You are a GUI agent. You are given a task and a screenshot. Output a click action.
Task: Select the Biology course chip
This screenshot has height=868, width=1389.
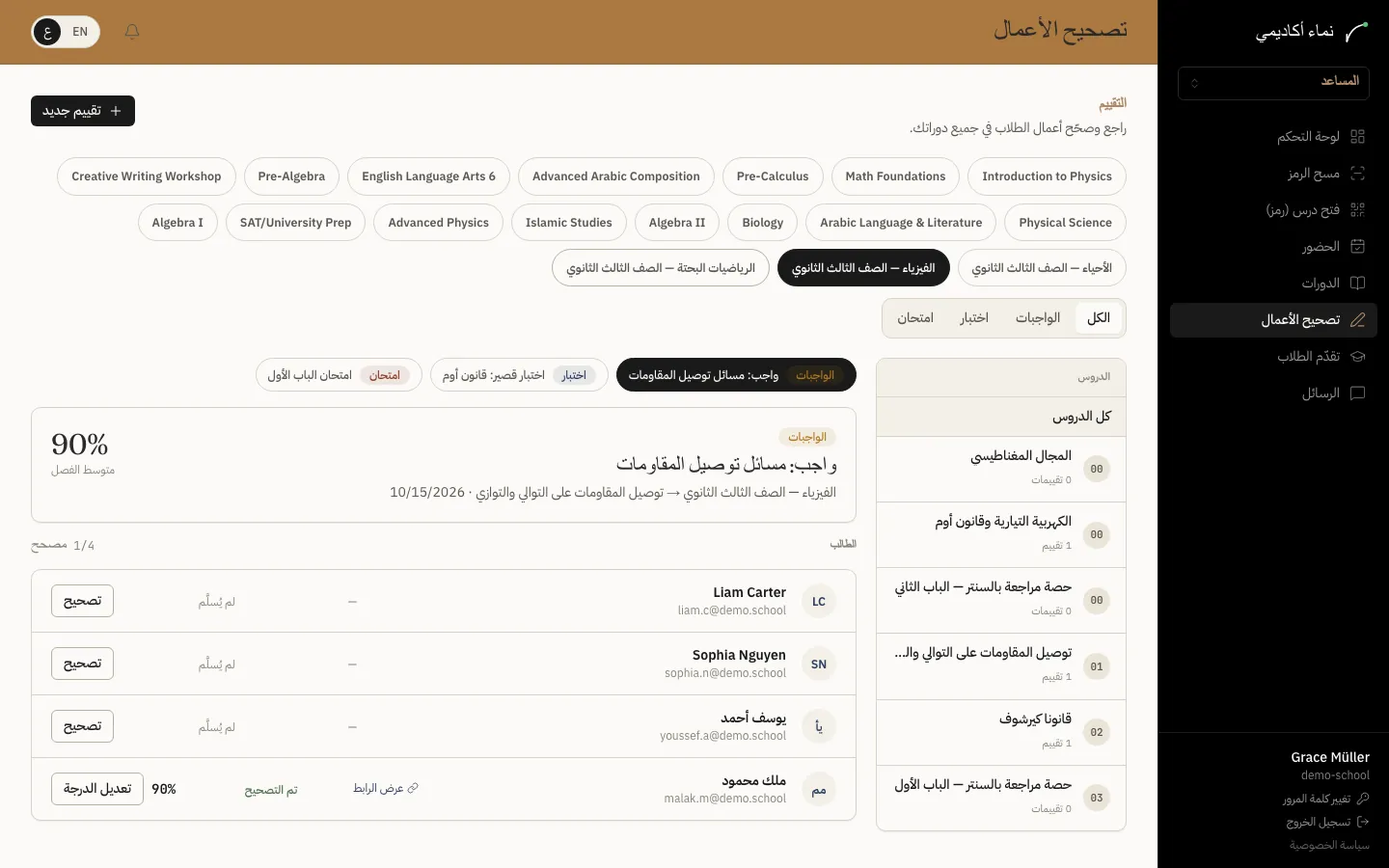(x=763, y=223)
